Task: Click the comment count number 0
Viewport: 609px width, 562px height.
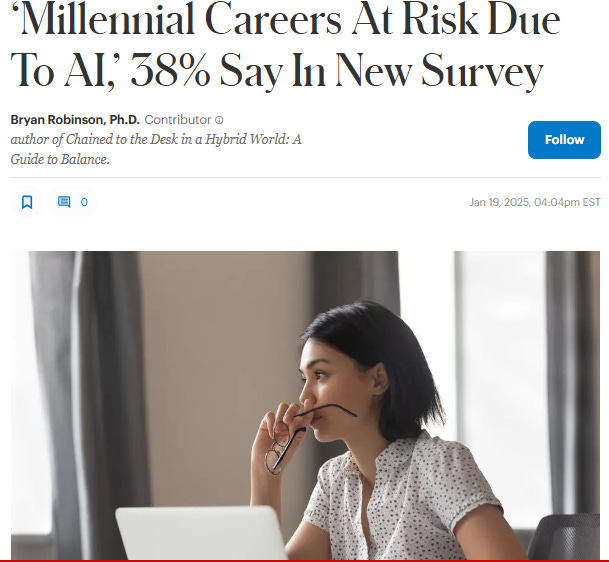Action: pyautogui.click(x=84, y=202)
